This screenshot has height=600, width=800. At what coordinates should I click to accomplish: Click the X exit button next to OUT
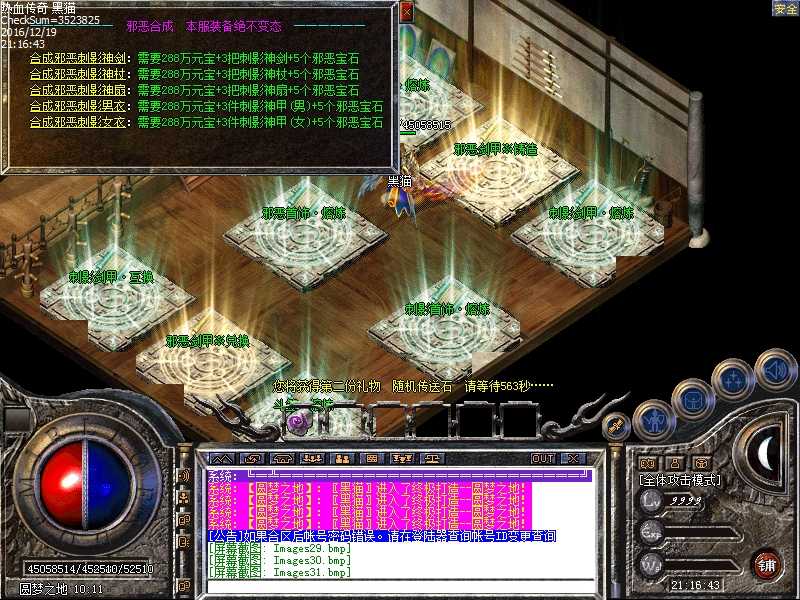pos(572,458)
